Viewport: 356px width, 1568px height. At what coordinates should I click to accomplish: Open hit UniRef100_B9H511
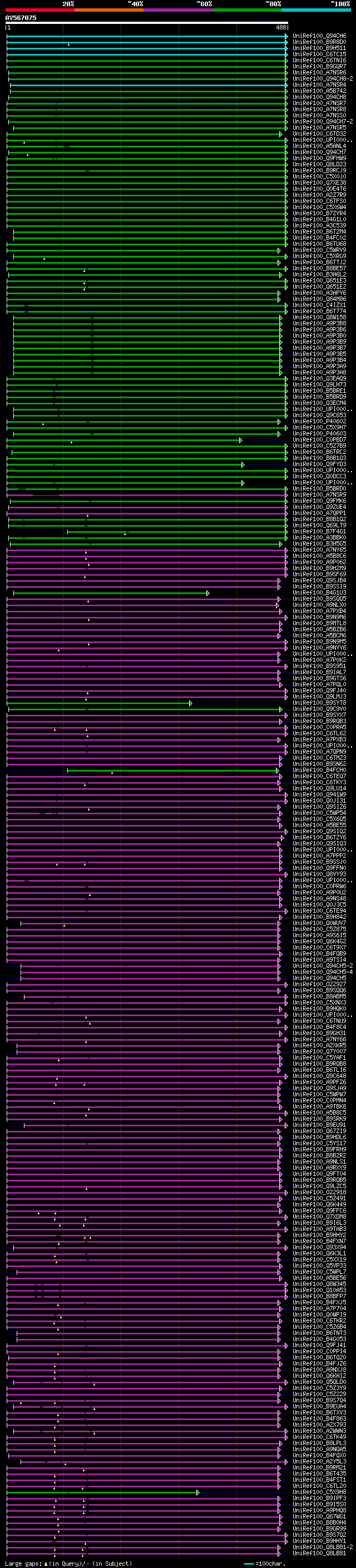[319, 48]
